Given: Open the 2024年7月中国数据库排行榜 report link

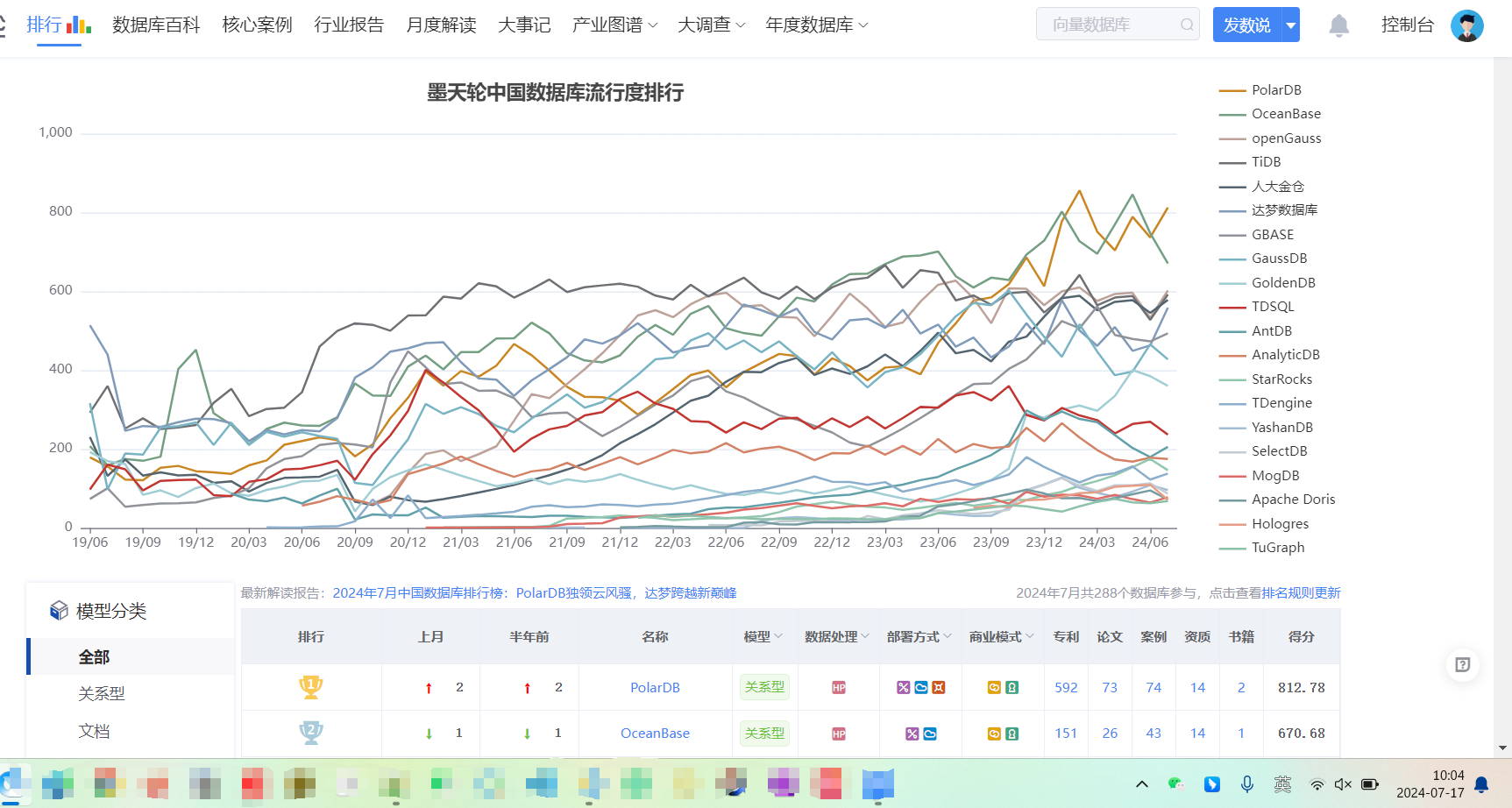Looking at the screenshot, I should coord(534,593).
